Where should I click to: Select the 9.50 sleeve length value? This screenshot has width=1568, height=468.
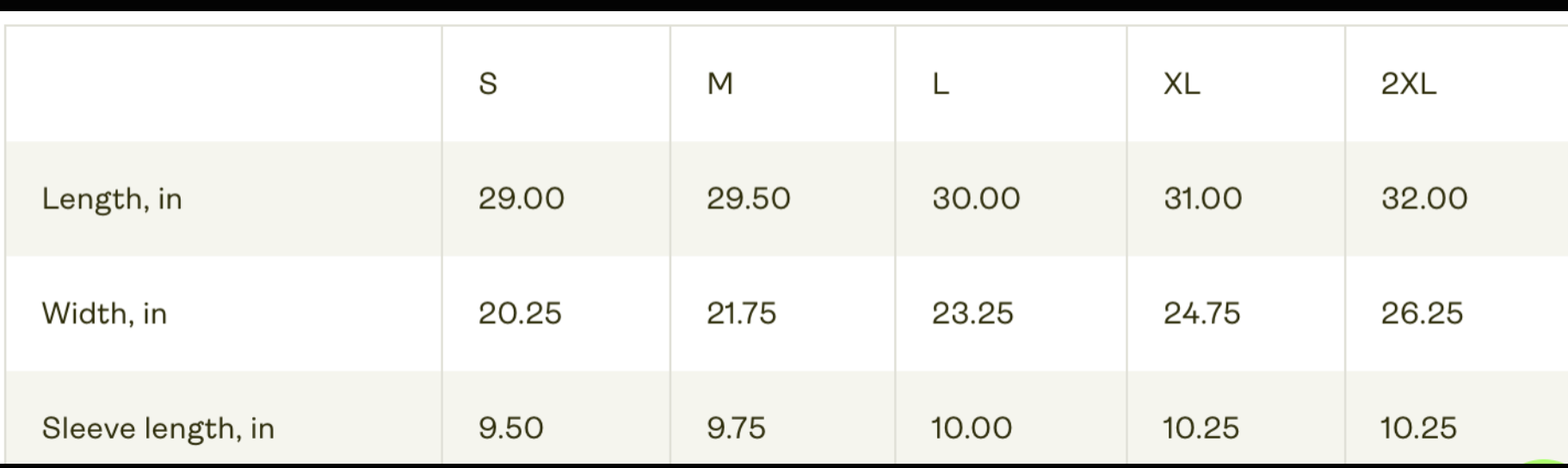click(511, 428)
